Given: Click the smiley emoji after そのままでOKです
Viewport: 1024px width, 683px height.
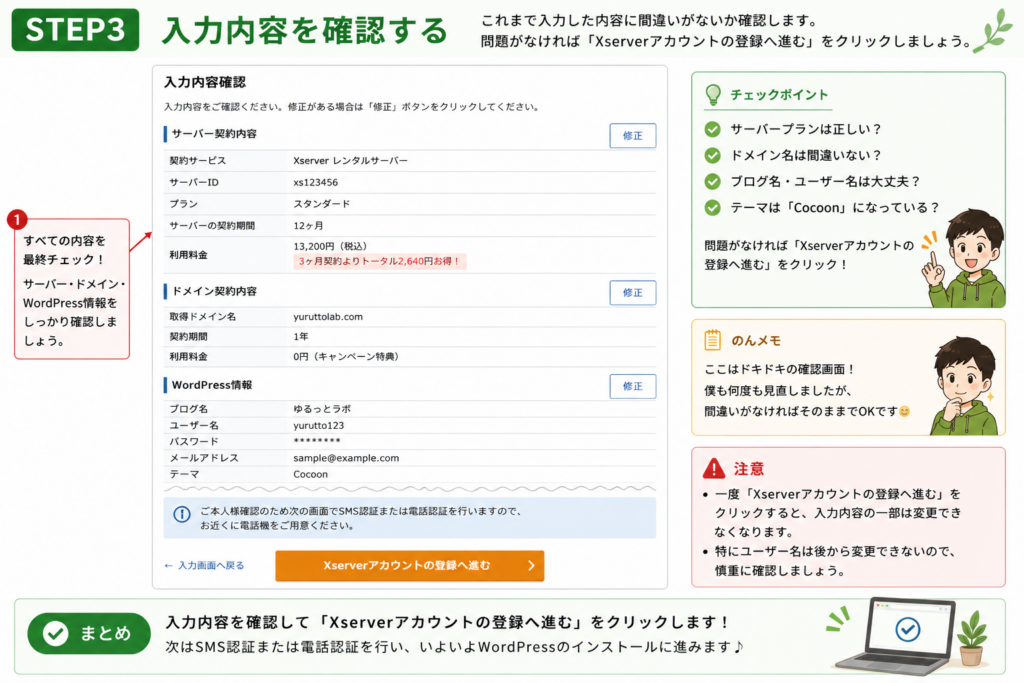Looking at the screenshot, I should pos(904,411).
